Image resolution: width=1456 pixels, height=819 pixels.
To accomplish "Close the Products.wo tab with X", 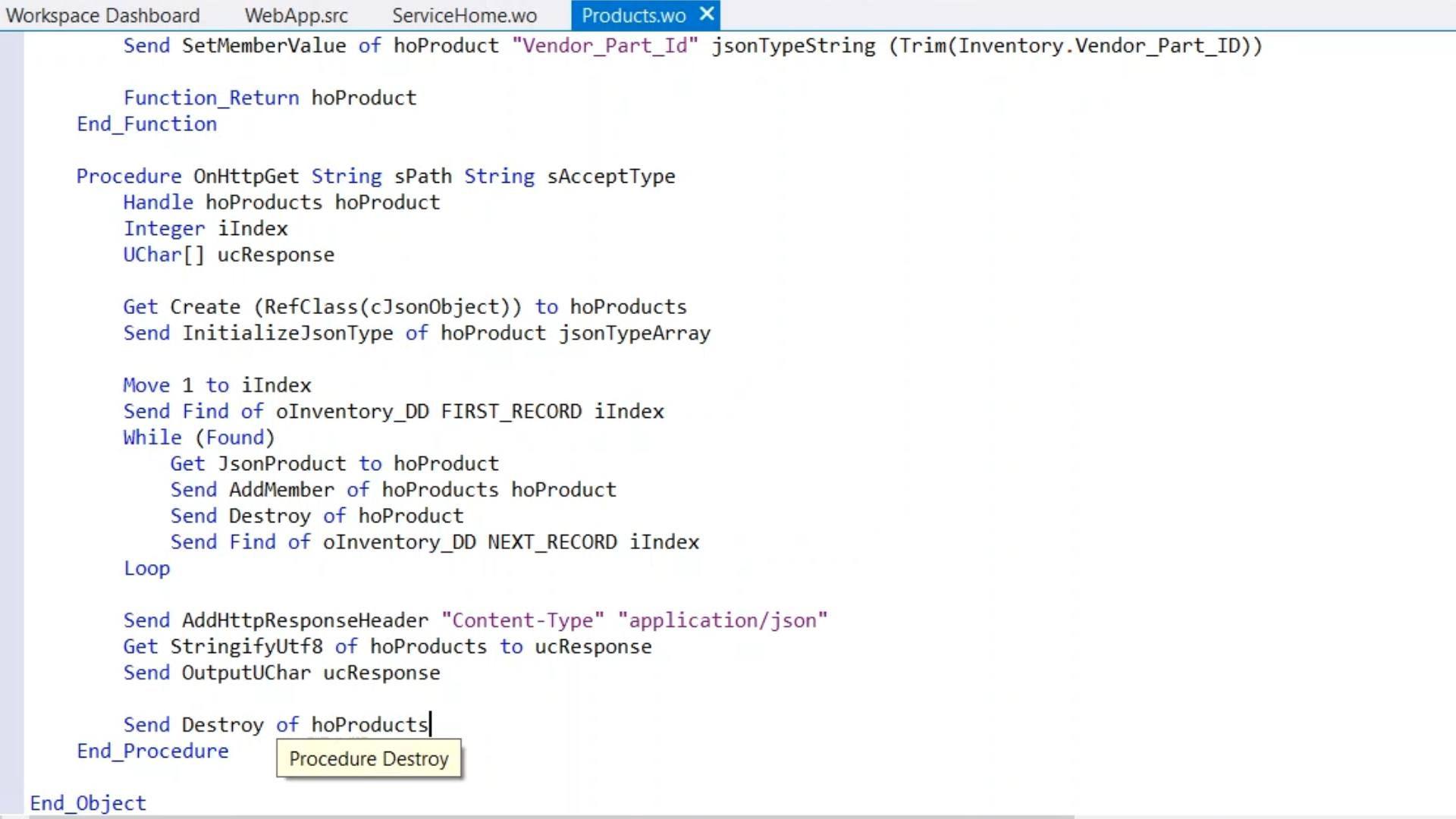I will click(707, 14).
